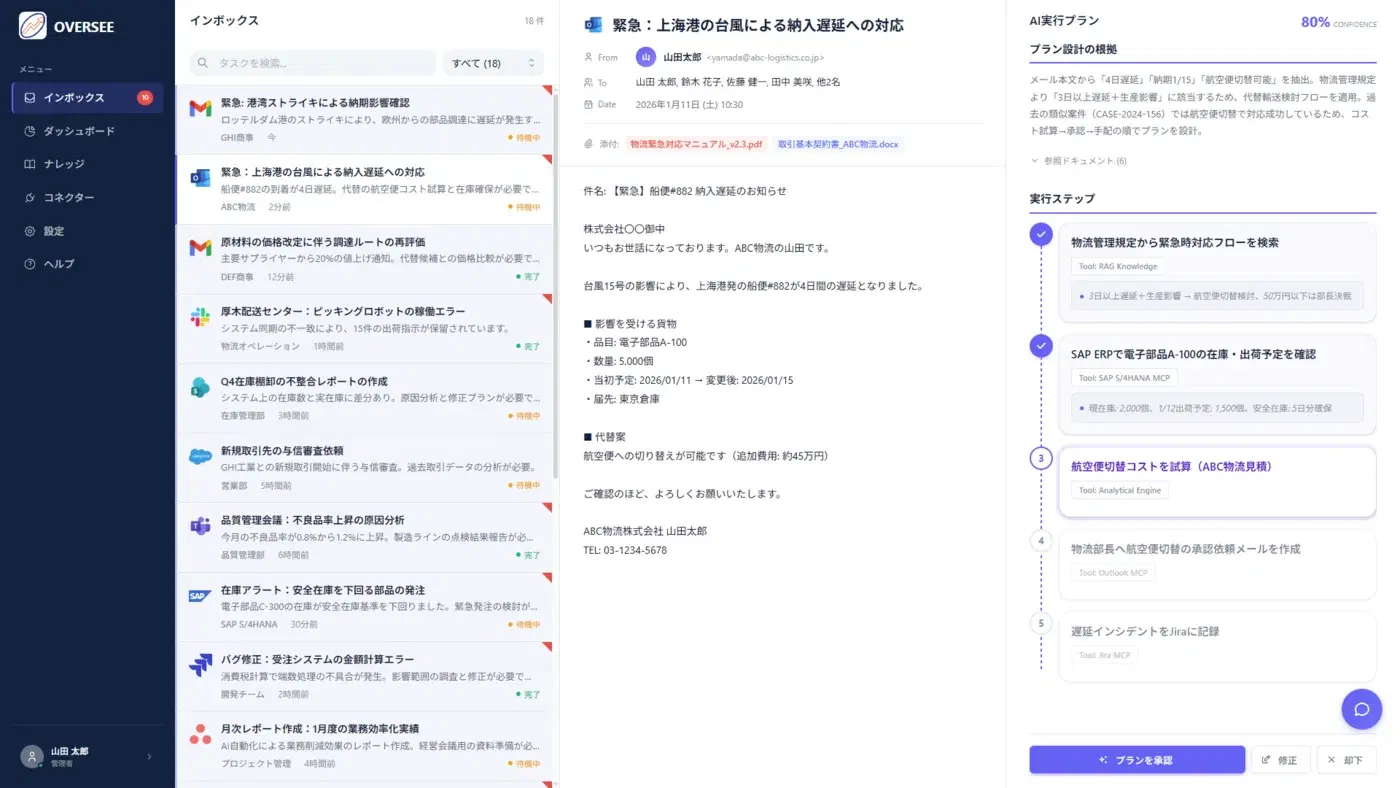Image resolution: width=1400 pixels, height=788 pixels.
Task: Click the Salesforce icon on 新規取引先 task
Action: pyautogui.click(x=200, y=457)
